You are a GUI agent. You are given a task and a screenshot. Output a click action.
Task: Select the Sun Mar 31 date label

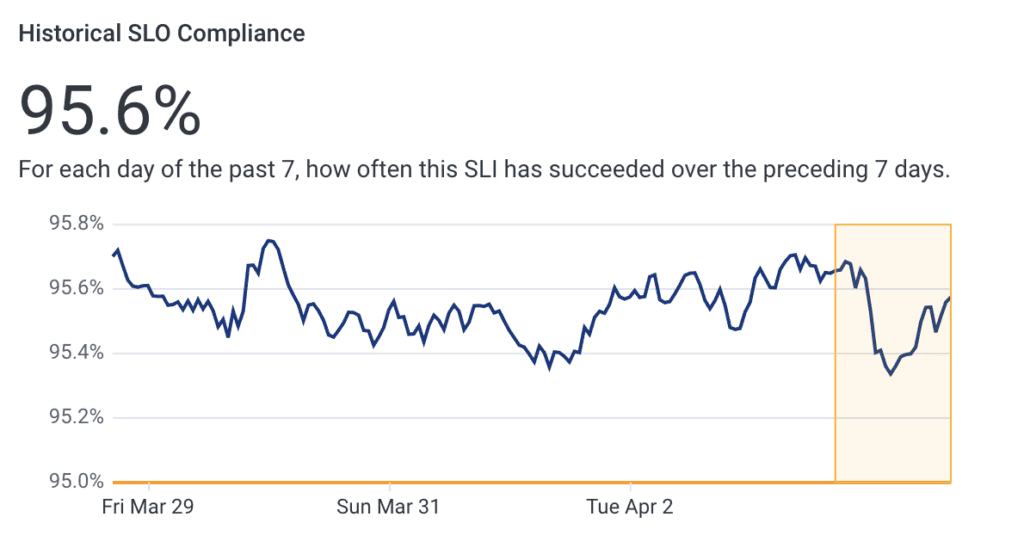[x=388, y=507]
